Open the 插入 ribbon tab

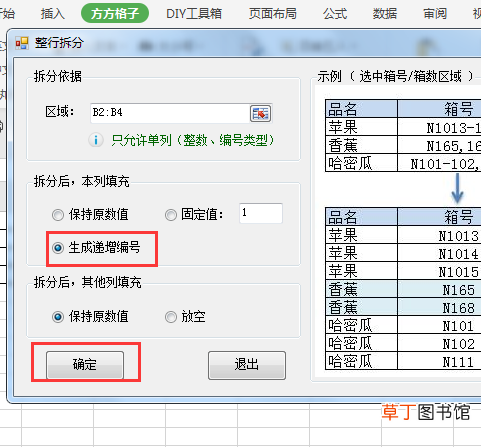pos(53,14)
